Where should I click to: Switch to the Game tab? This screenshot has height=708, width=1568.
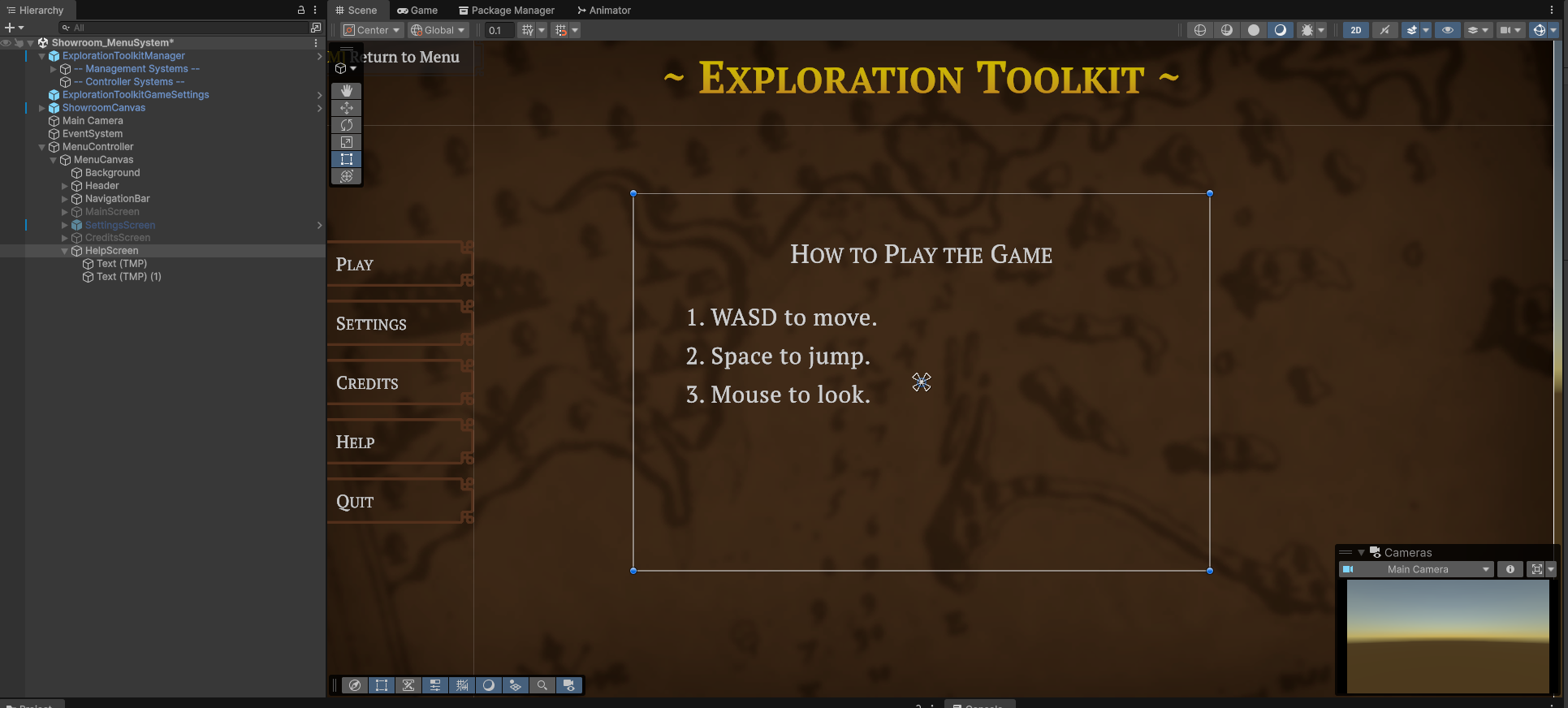point(417,11)
